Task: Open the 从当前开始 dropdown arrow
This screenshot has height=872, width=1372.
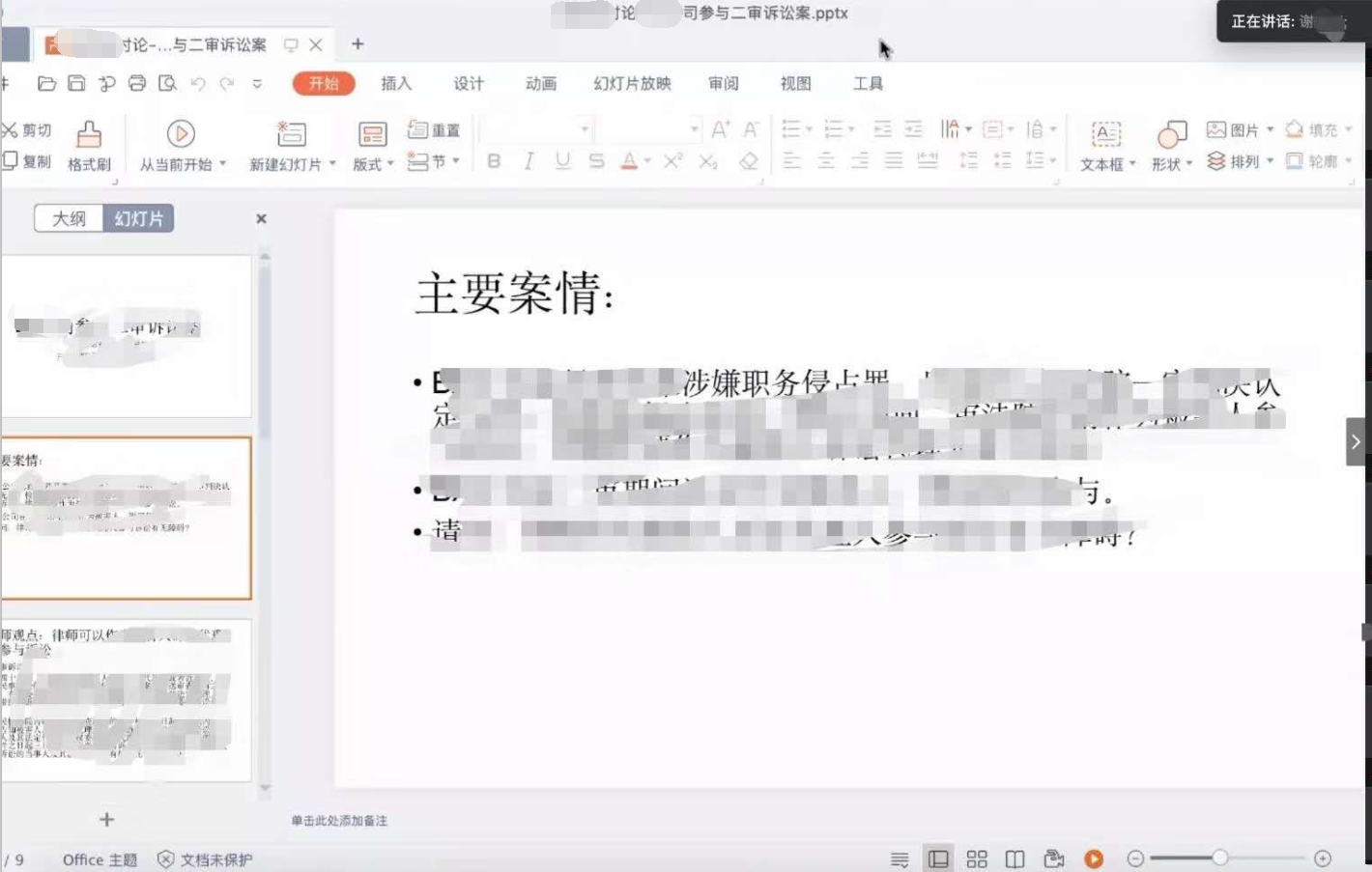Action: coord(223,164)
